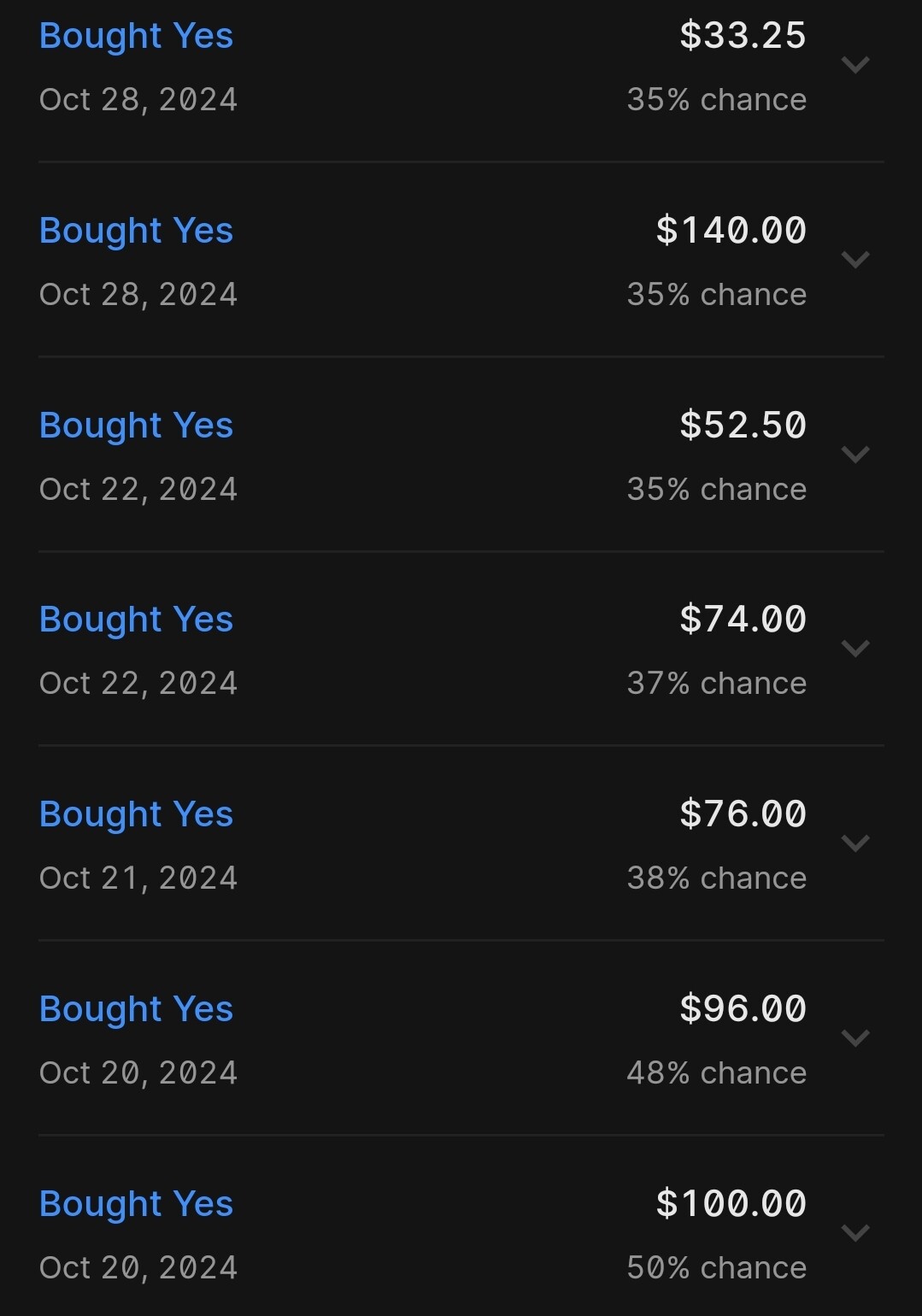Select "Bought Yes" for the $100.00 trade

(136, 1204)
